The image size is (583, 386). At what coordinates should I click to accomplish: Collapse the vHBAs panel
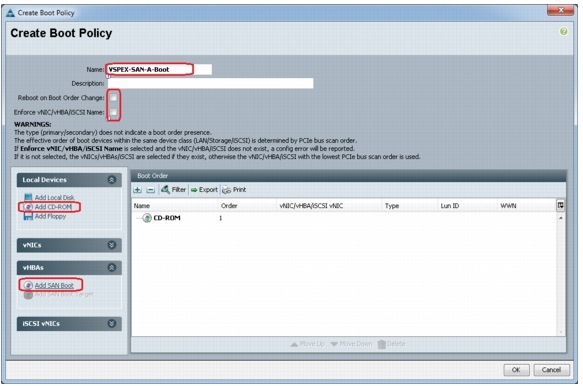pos(112,267)
